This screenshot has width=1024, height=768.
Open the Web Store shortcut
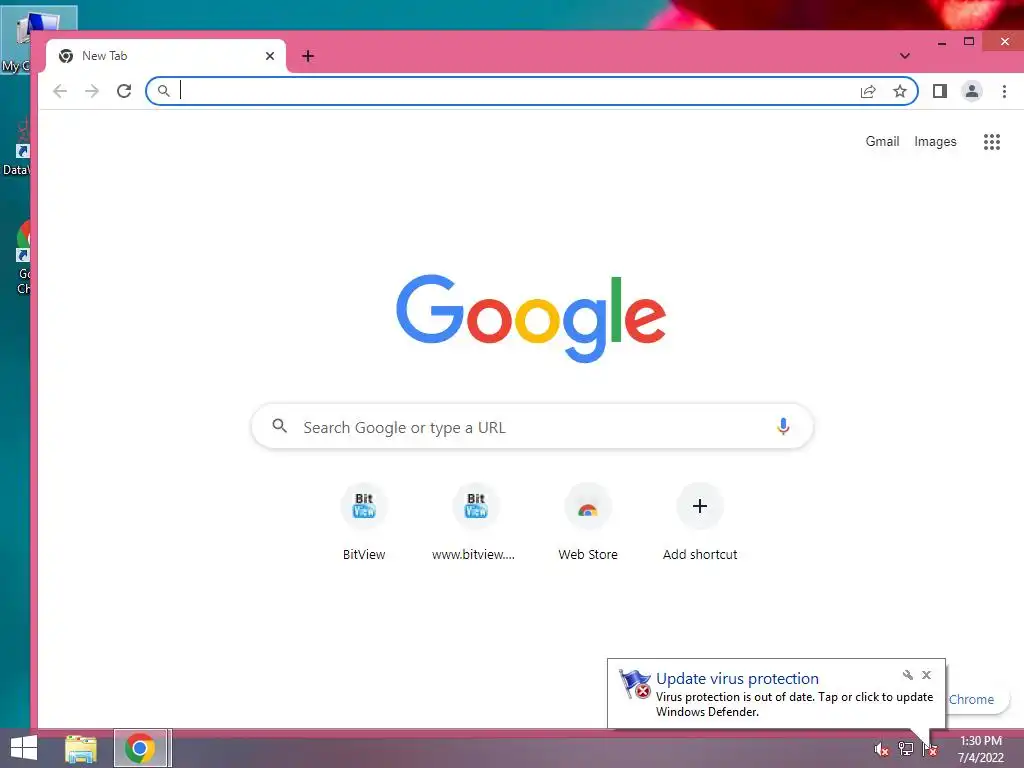[x=588, y=522]
